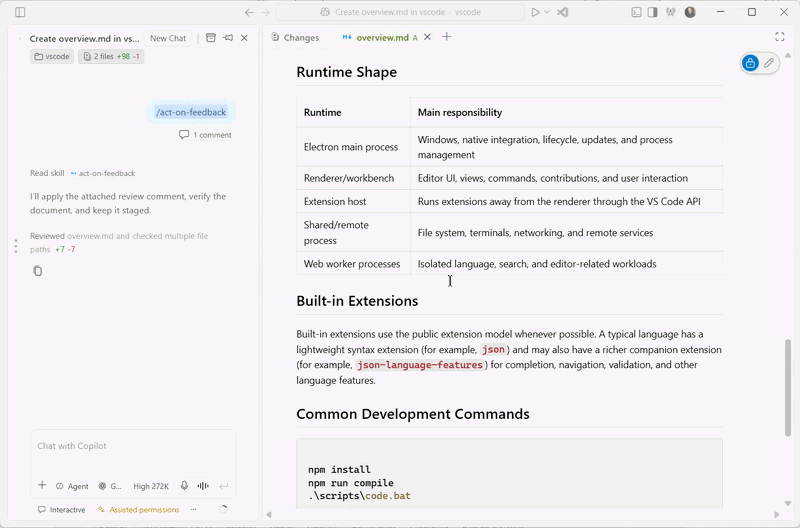This screenshot has height=528, width=800.
Task: Open the High 272K context selector
Action: (151, 486)
